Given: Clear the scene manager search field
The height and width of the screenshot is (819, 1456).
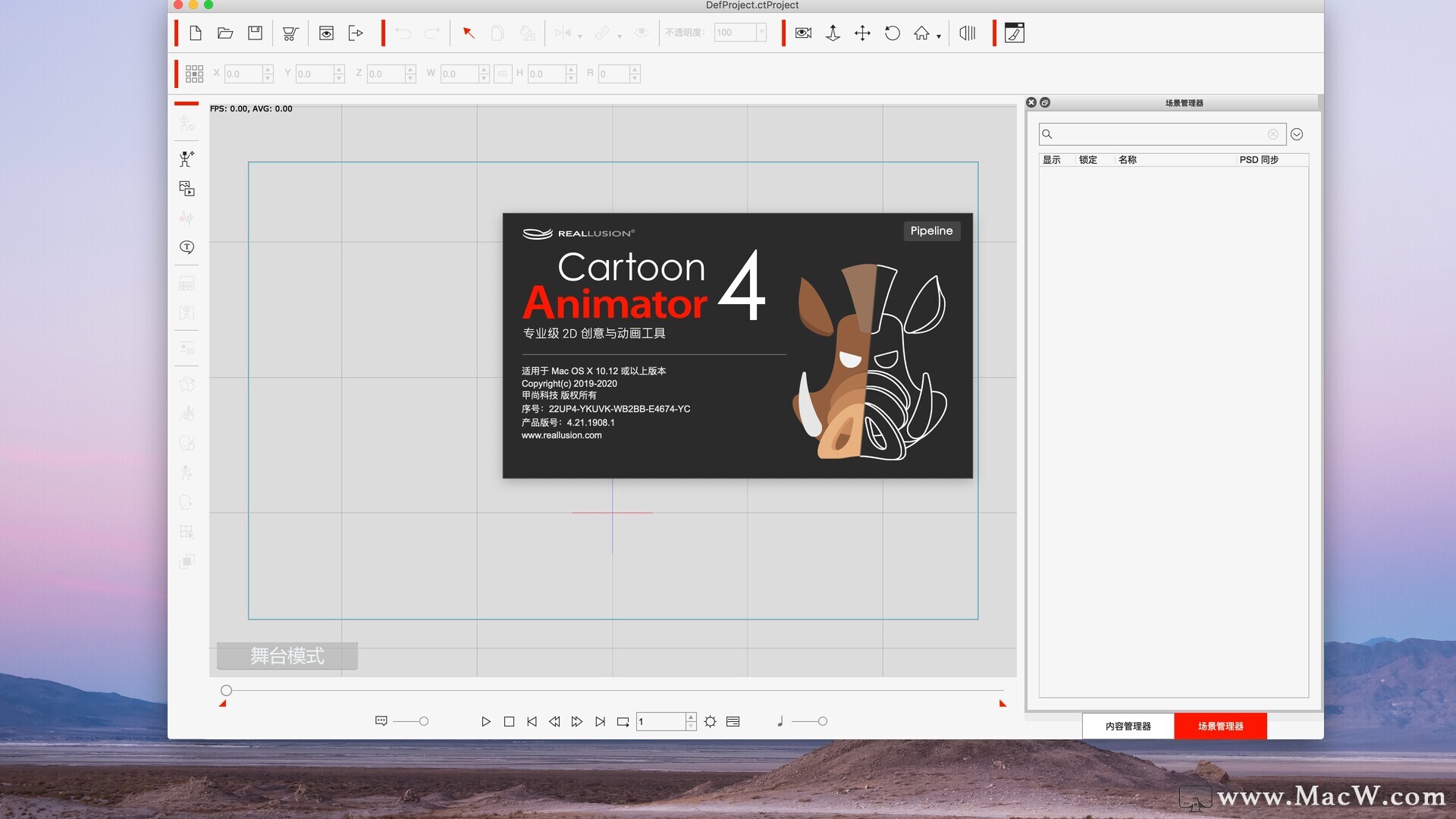Looking at the screenshot, I should (1272, 134).
